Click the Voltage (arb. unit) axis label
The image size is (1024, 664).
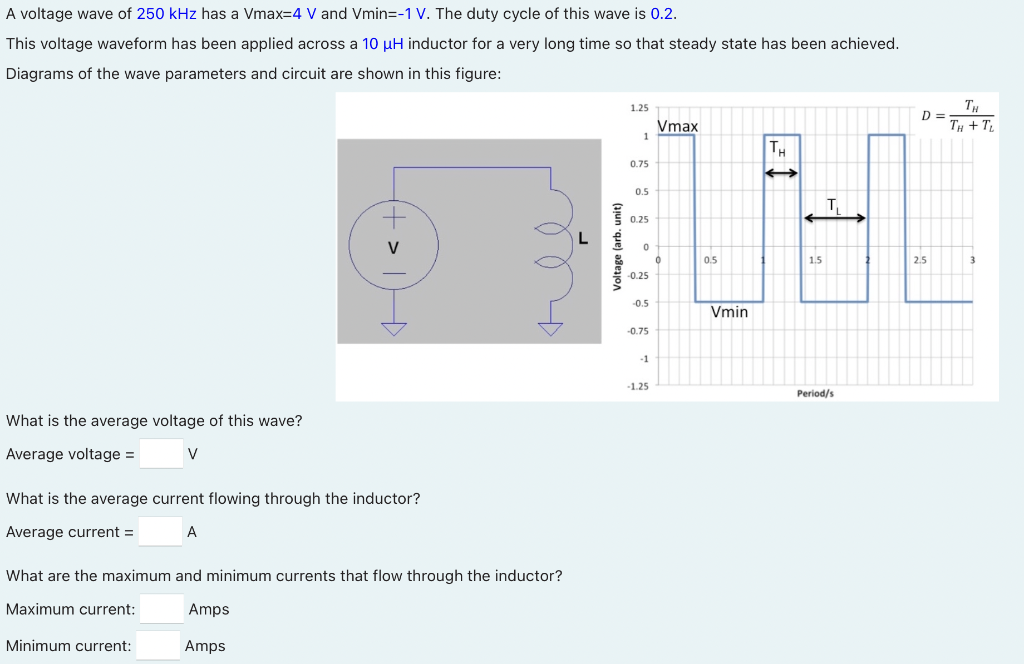click(x=616, y=247)
